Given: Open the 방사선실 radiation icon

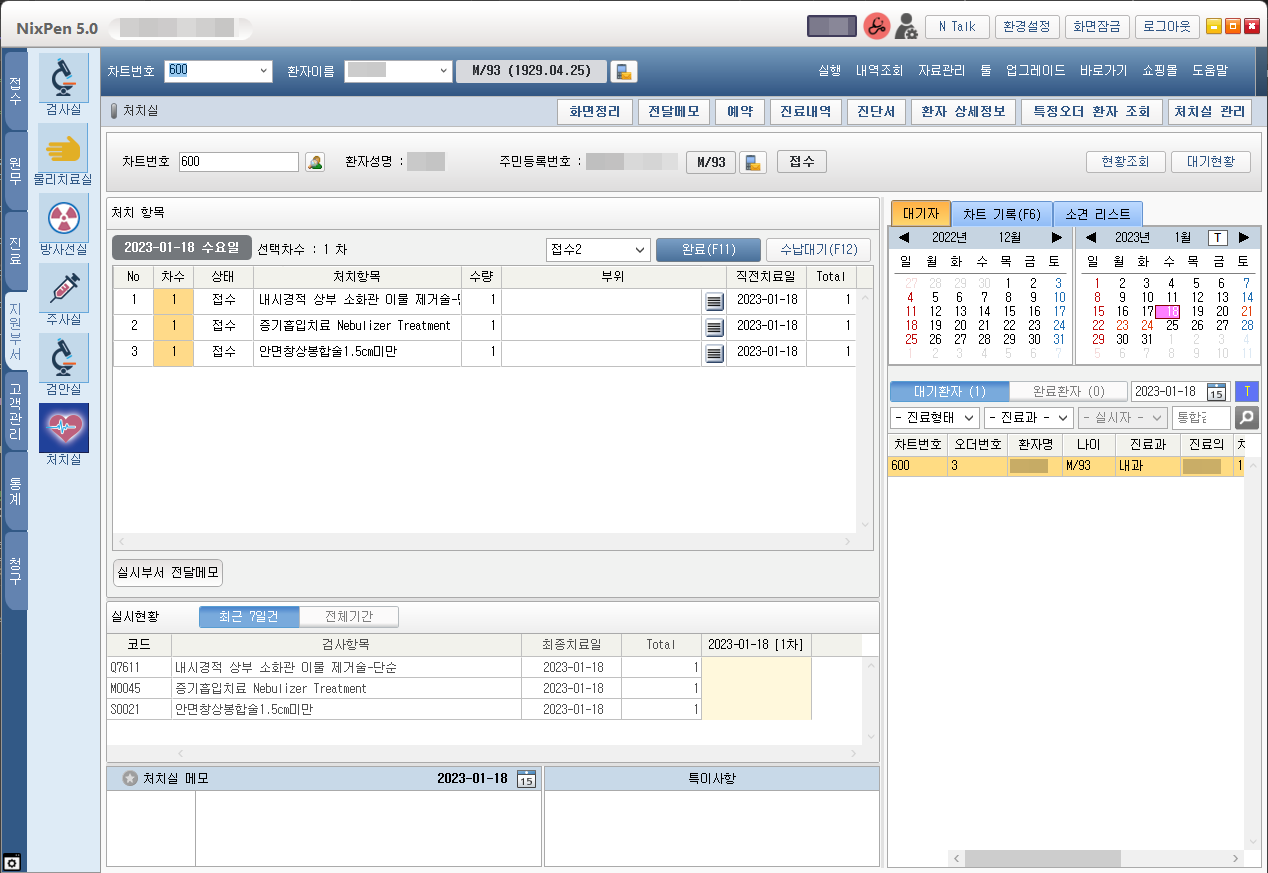Looking at the screenshot, I should (x=63, y=218).
